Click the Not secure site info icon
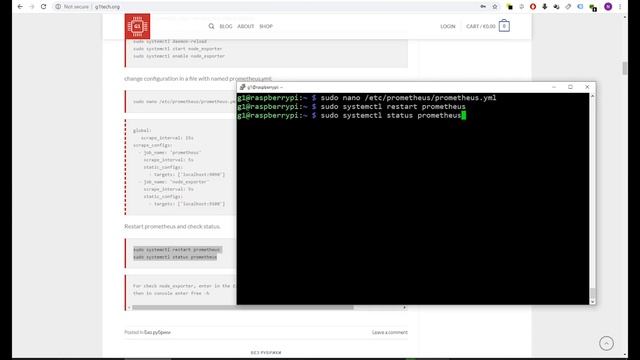Screen dimensions: 640x360 pos(58,7)
